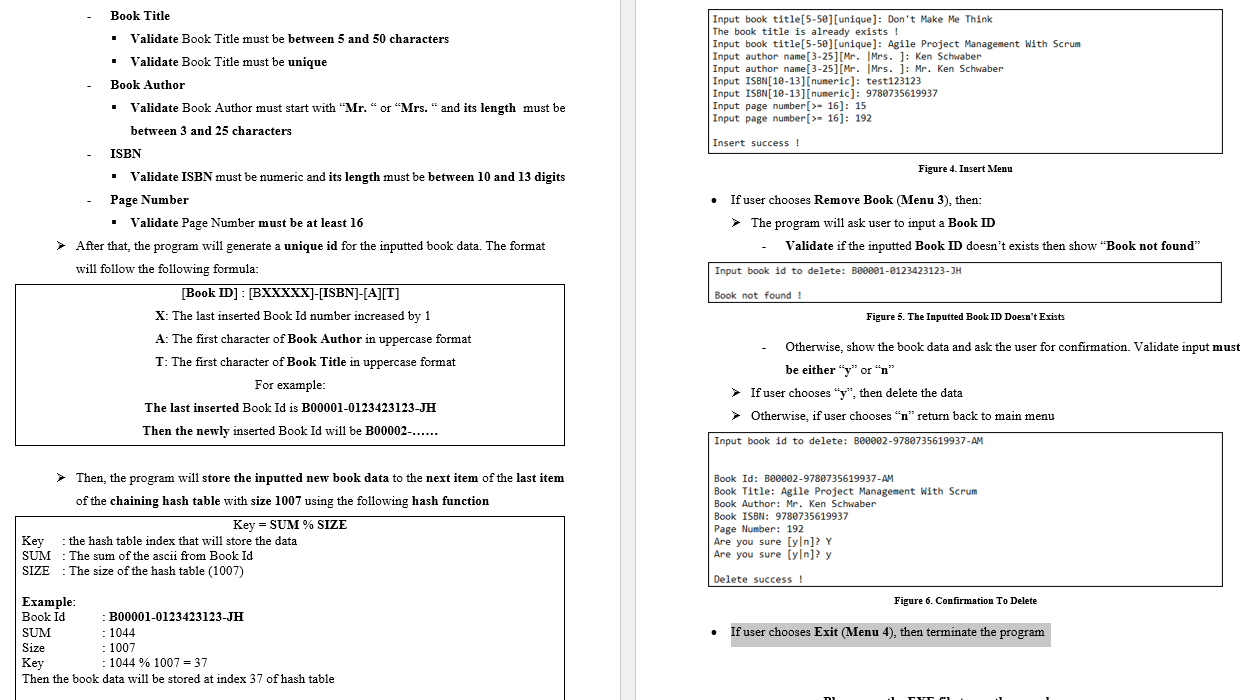Select the "ISBN" heading in the list
Screen dimensions: 1240x700
click(x=125, y=153)
